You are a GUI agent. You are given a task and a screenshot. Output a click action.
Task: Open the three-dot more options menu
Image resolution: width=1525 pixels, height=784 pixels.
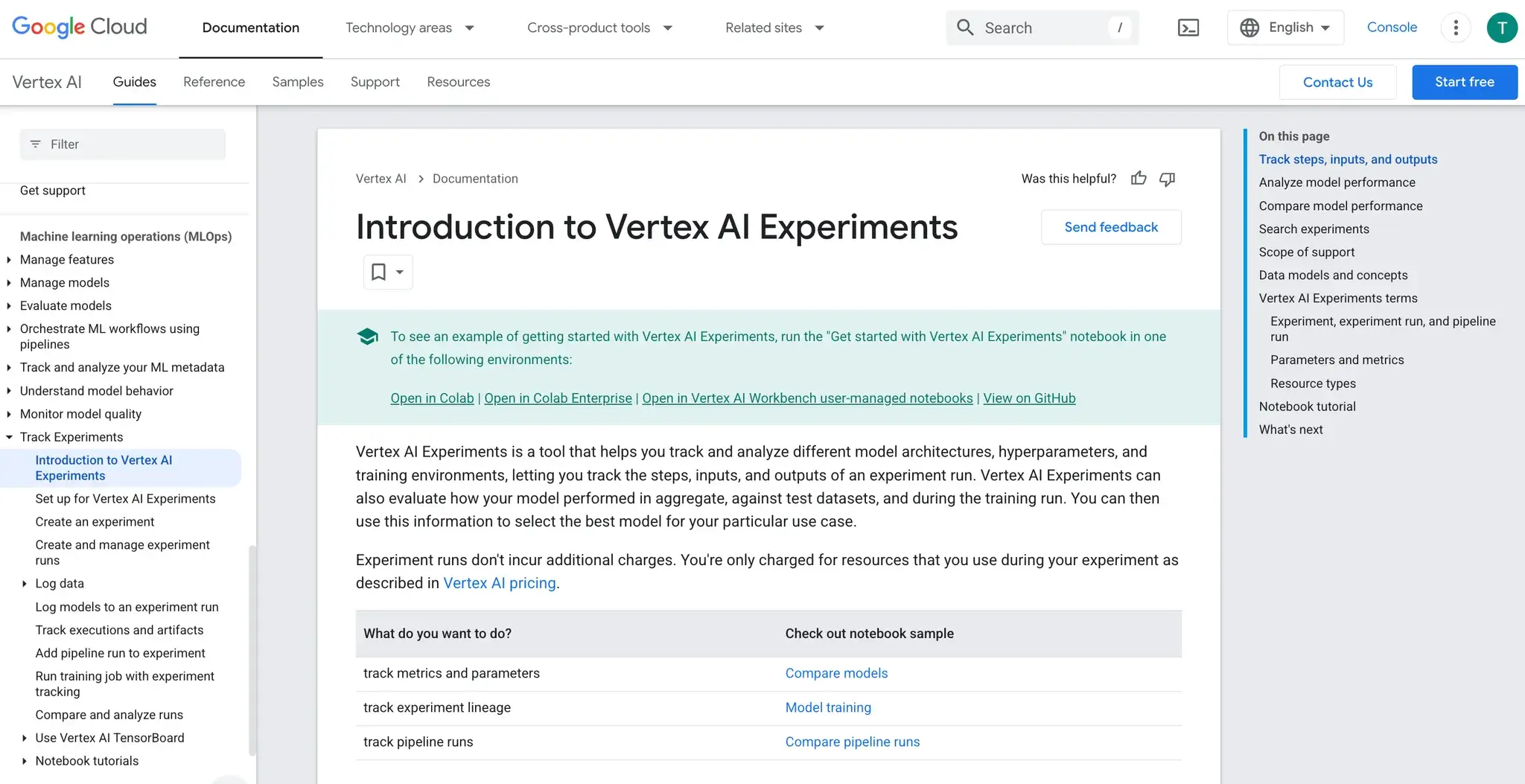pyautogui.click(x=1455, y=28)
